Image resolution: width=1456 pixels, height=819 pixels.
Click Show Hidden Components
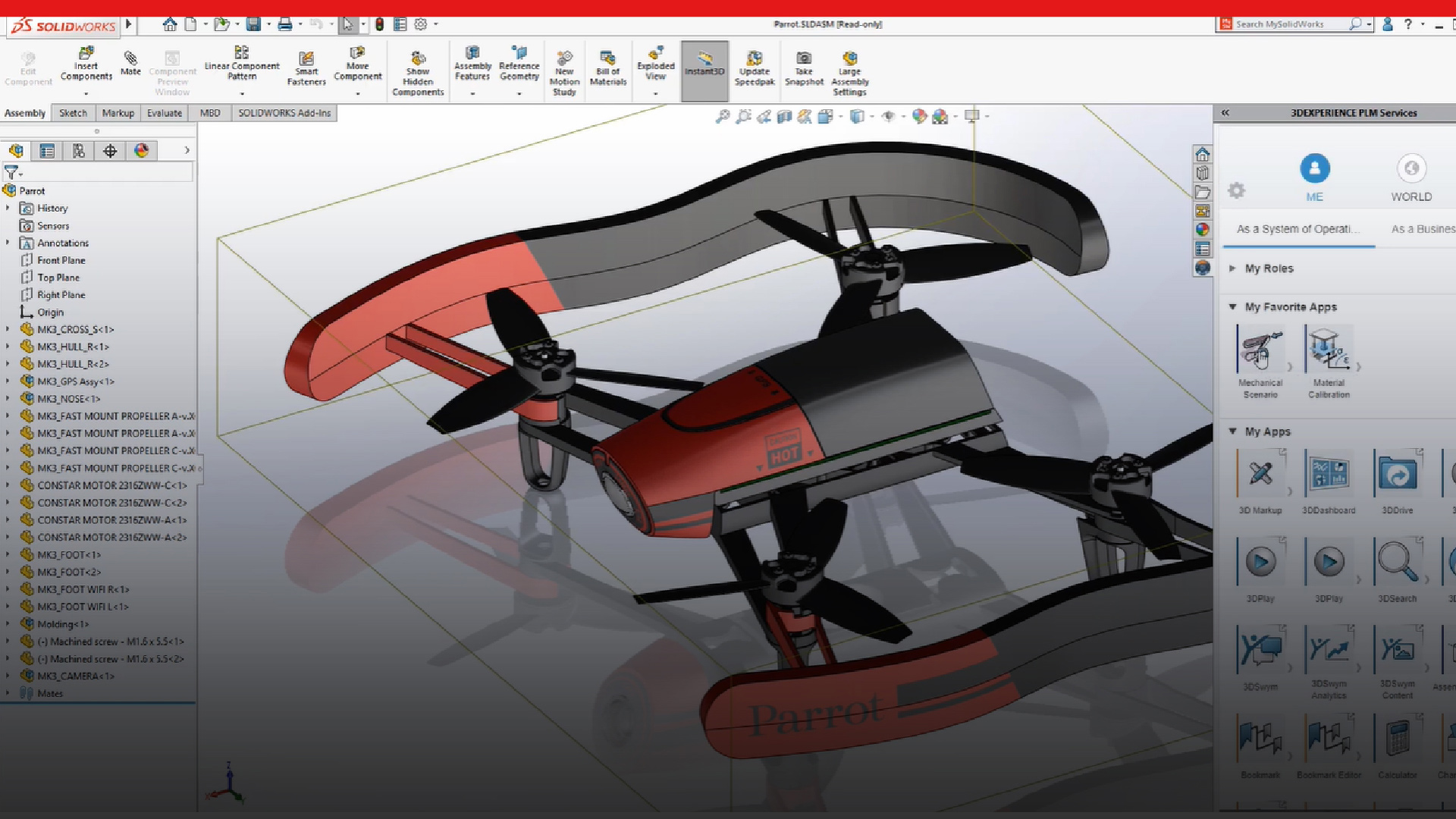pyautogui.click(x=418, y=73)
